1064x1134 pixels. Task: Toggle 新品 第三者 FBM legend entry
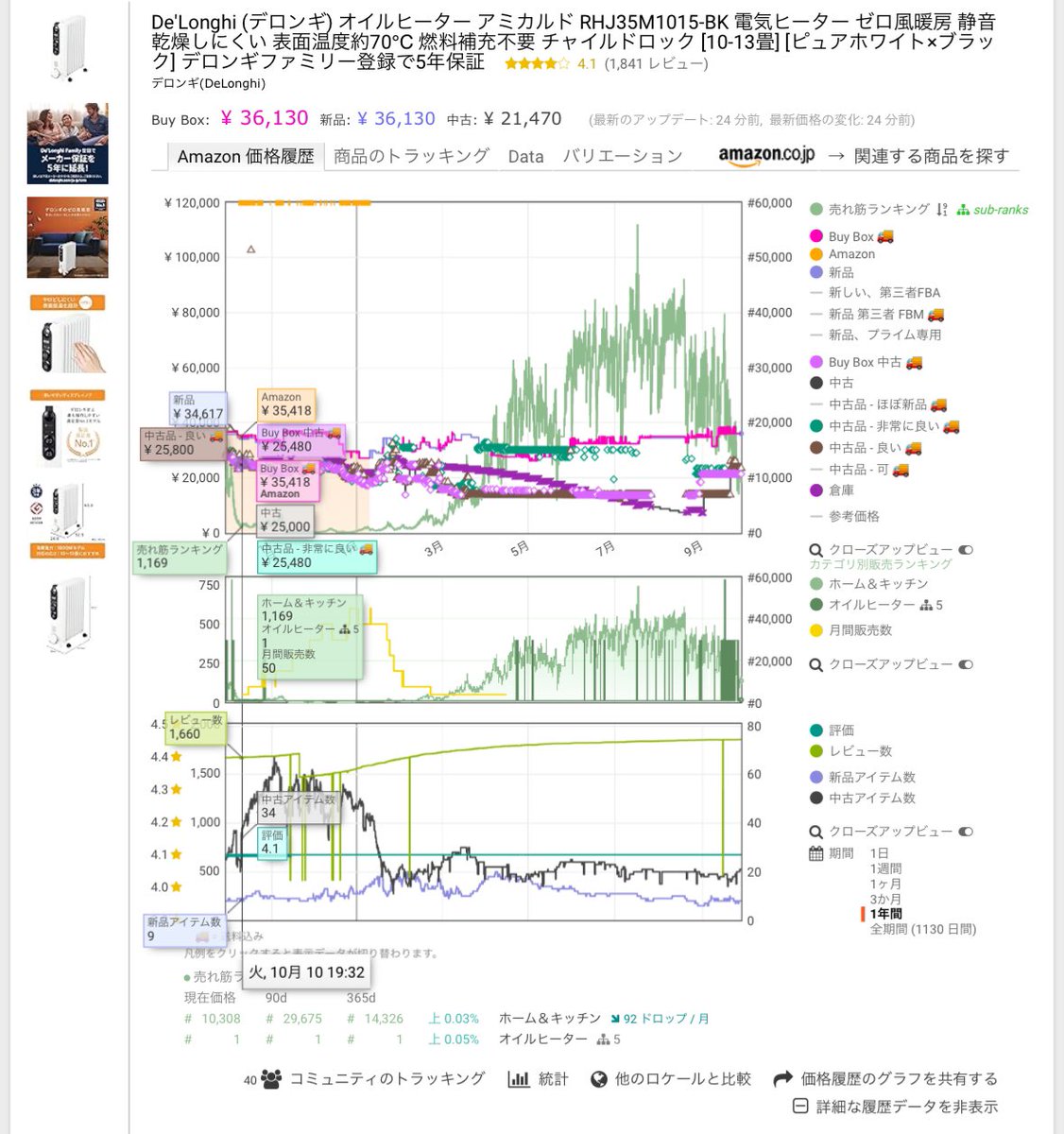coord(877,314)
